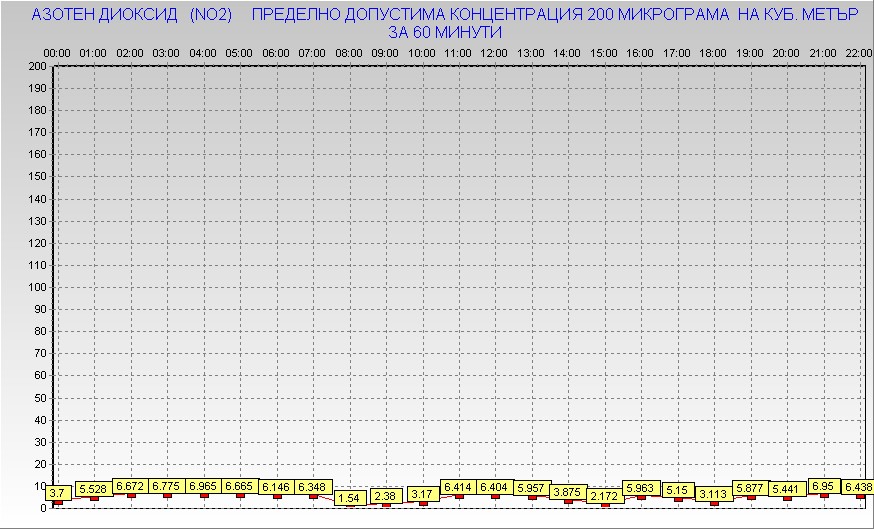
Task: Click the 16:00 time axis label
Action: pyautogui.click(x=640, y=53)
